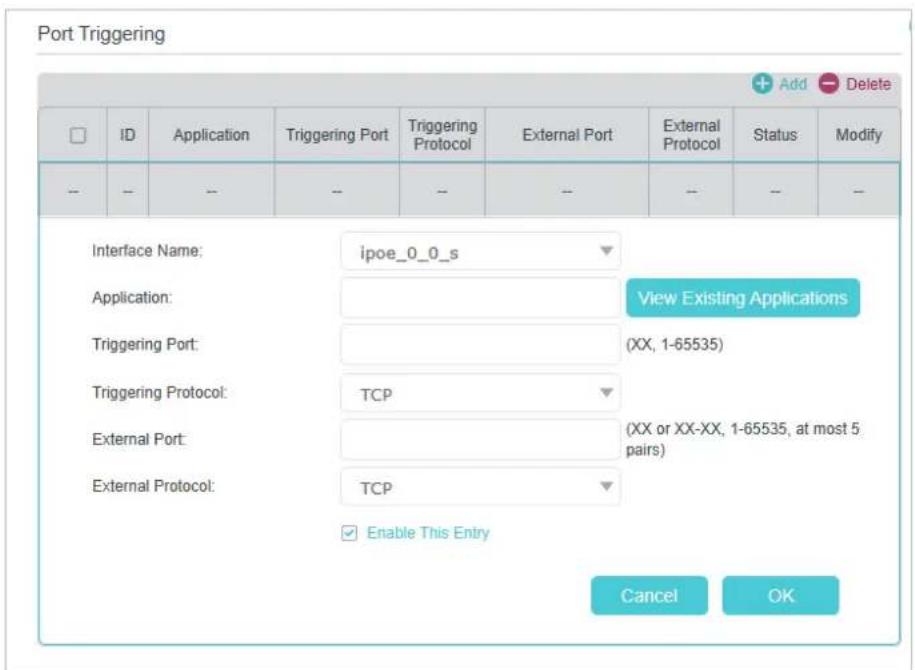Focus the Triggering Port input field
The width and height of the screenshot is (915, 670).
coord(480,345)
